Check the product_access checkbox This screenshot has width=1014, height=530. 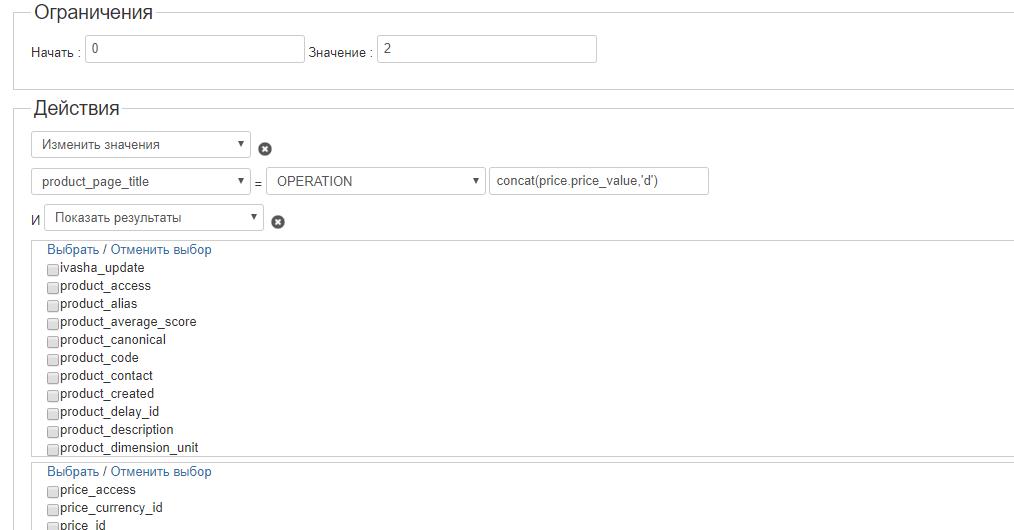point(53,288)
